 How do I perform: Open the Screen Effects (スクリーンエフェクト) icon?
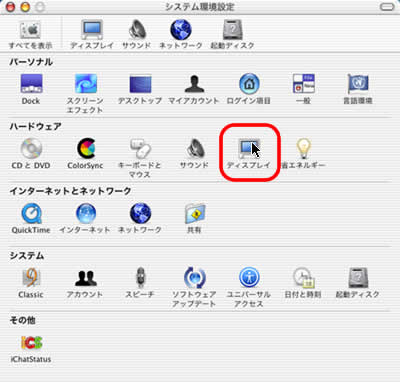[x=86, y=83]
